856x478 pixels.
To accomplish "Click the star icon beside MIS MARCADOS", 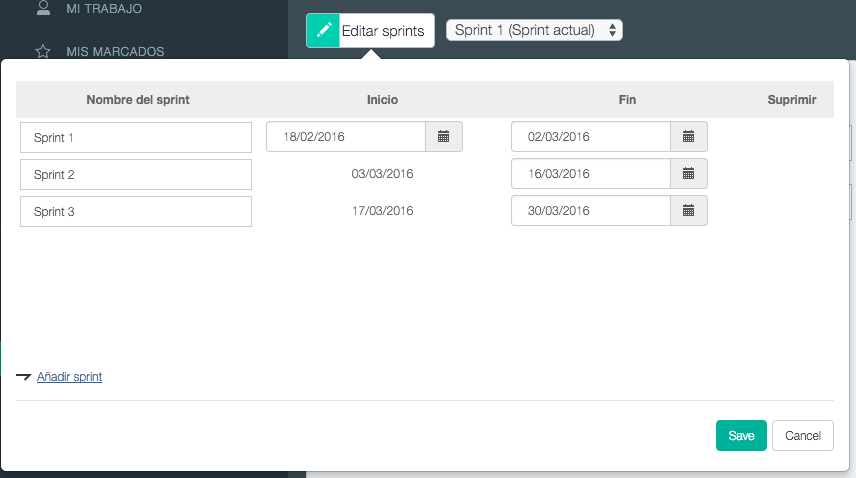I will (x=43, y=51).
